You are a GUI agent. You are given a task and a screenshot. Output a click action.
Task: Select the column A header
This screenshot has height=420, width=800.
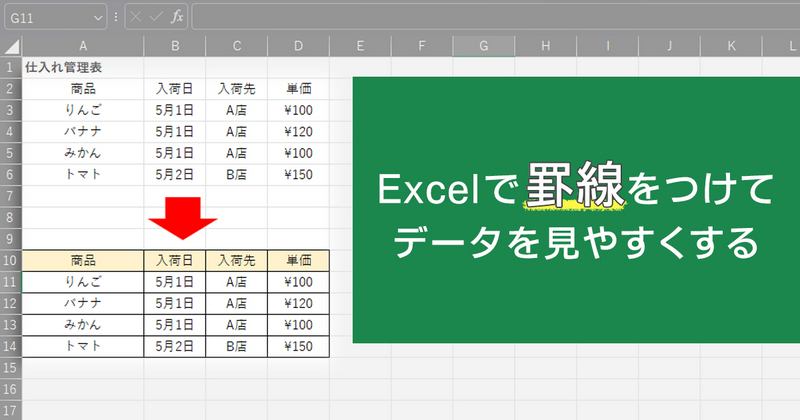(83, 46)
